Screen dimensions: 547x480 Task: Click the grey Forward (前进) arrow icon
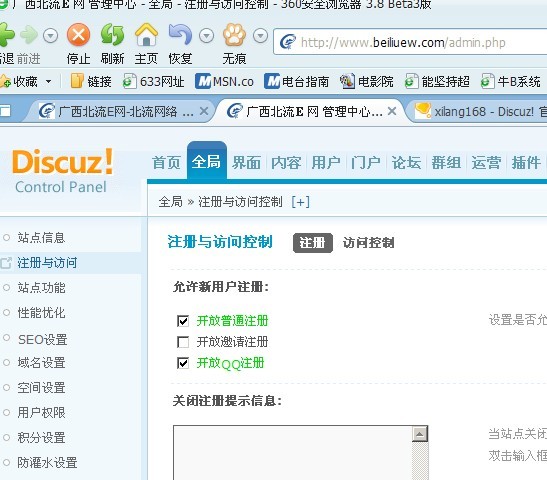(29, 35)
